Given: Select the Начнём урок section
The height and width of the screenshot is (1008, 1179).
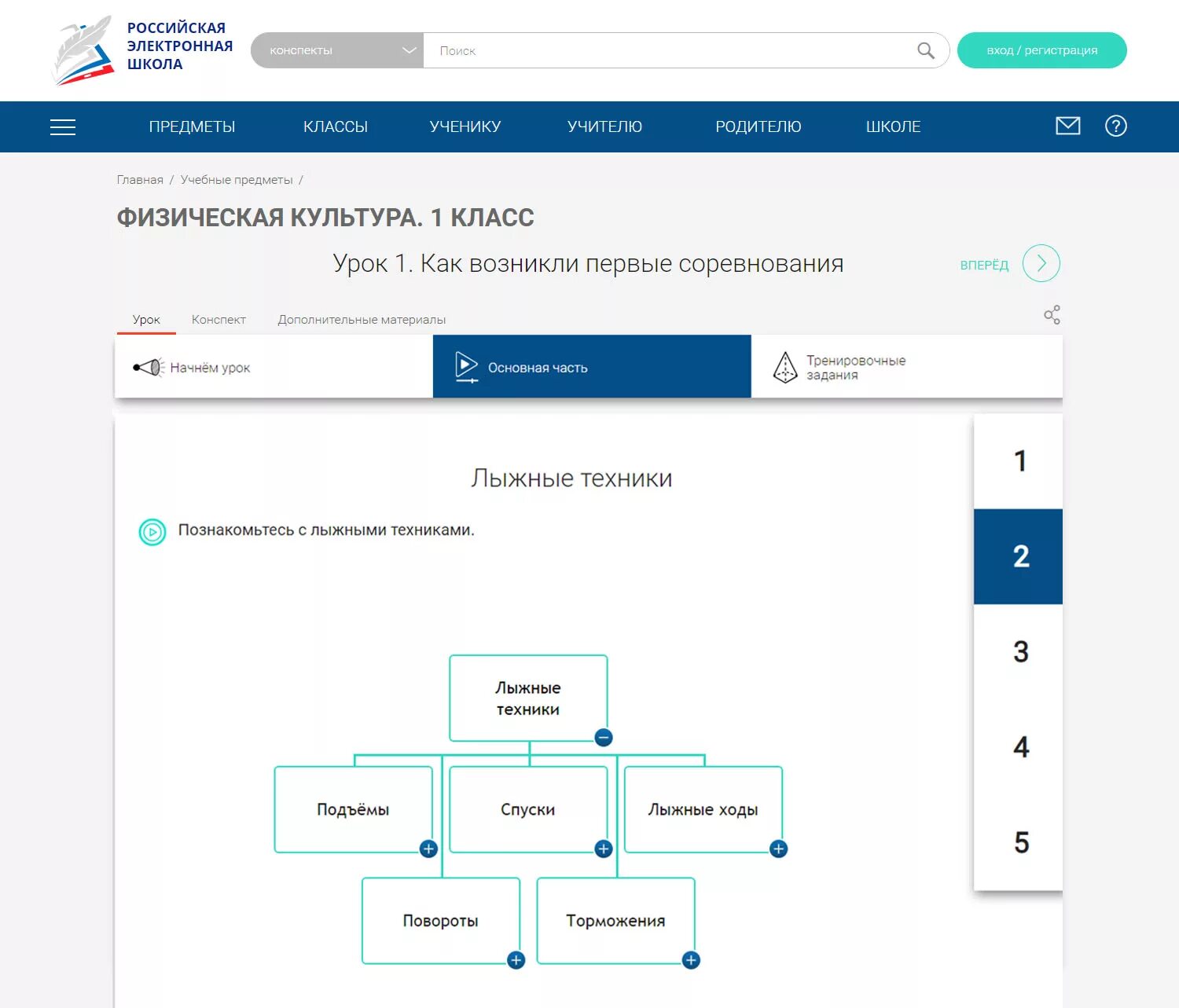Looking at the screenshot, I should [x=274, y=367].
